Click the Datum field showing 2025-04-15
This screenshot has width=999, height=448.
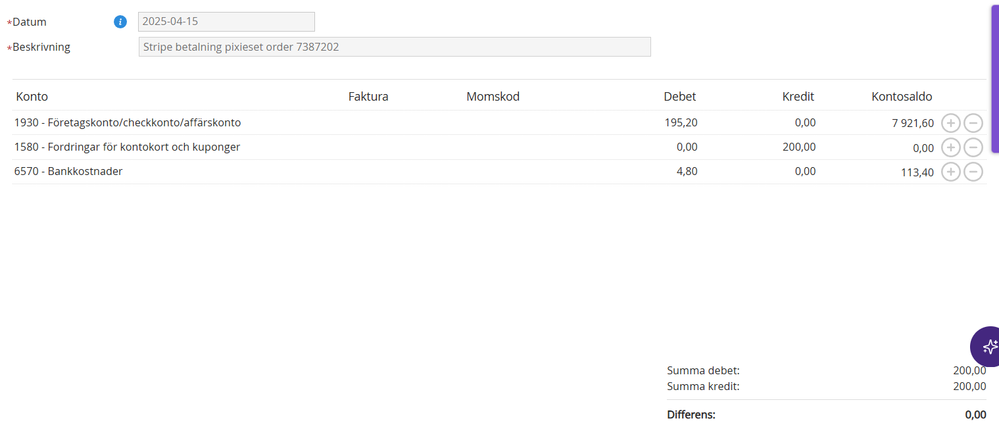[x=226, y=22]
